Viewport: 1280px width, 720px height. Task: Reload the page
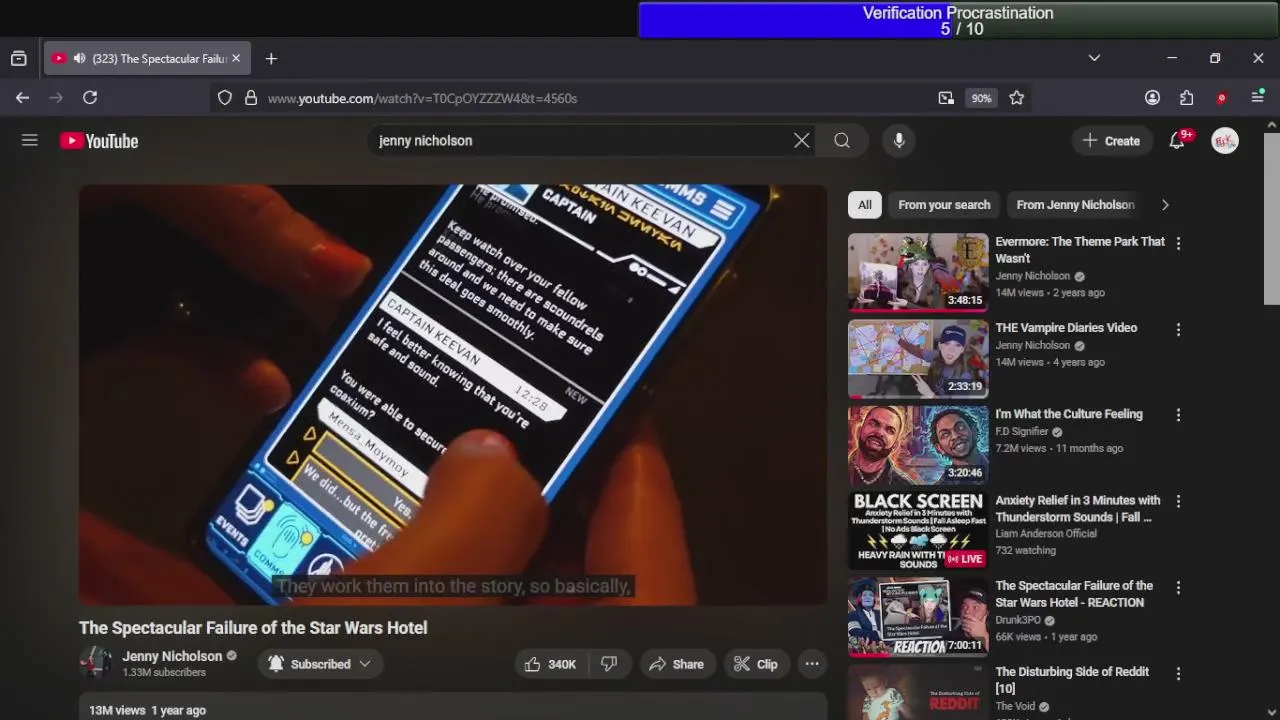90,98
